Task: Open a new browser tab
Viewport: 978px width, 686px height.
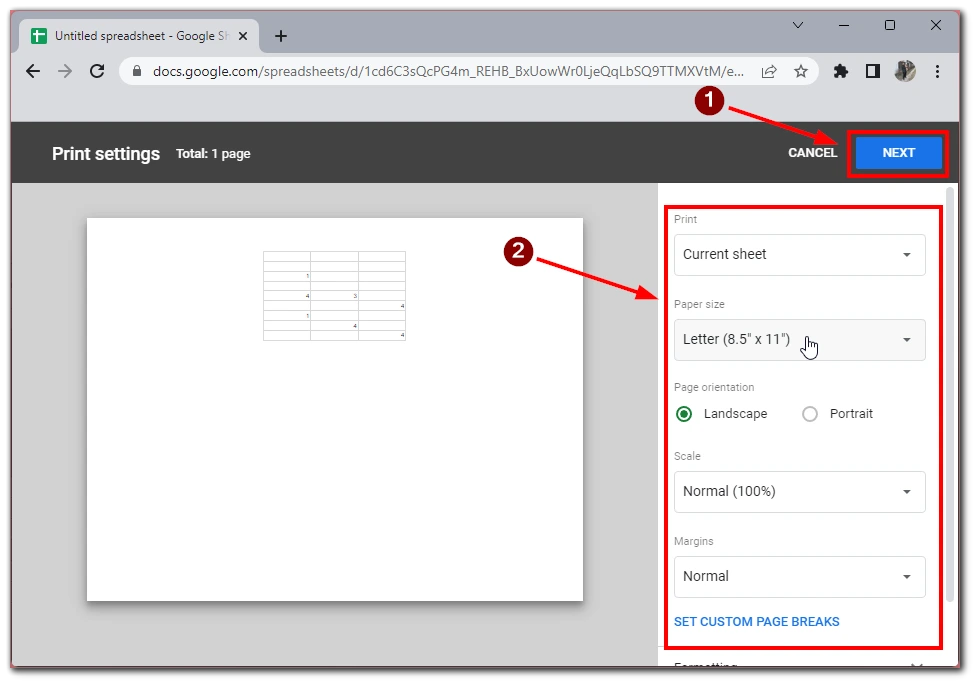Action: [x=281, y=36]
